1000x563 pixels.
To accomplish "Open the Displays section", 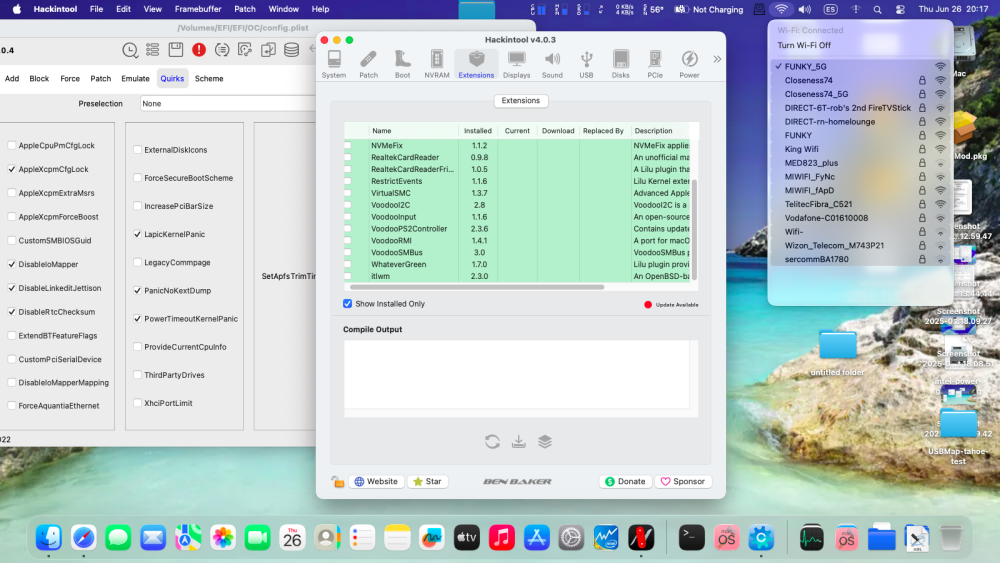I will tap(517, 64).
